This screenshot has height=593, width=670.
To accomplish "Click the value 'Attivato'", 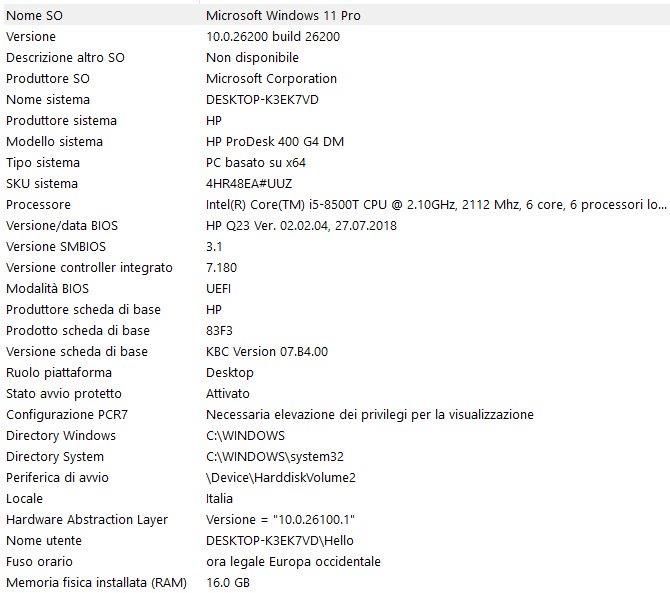I will 228,393.
